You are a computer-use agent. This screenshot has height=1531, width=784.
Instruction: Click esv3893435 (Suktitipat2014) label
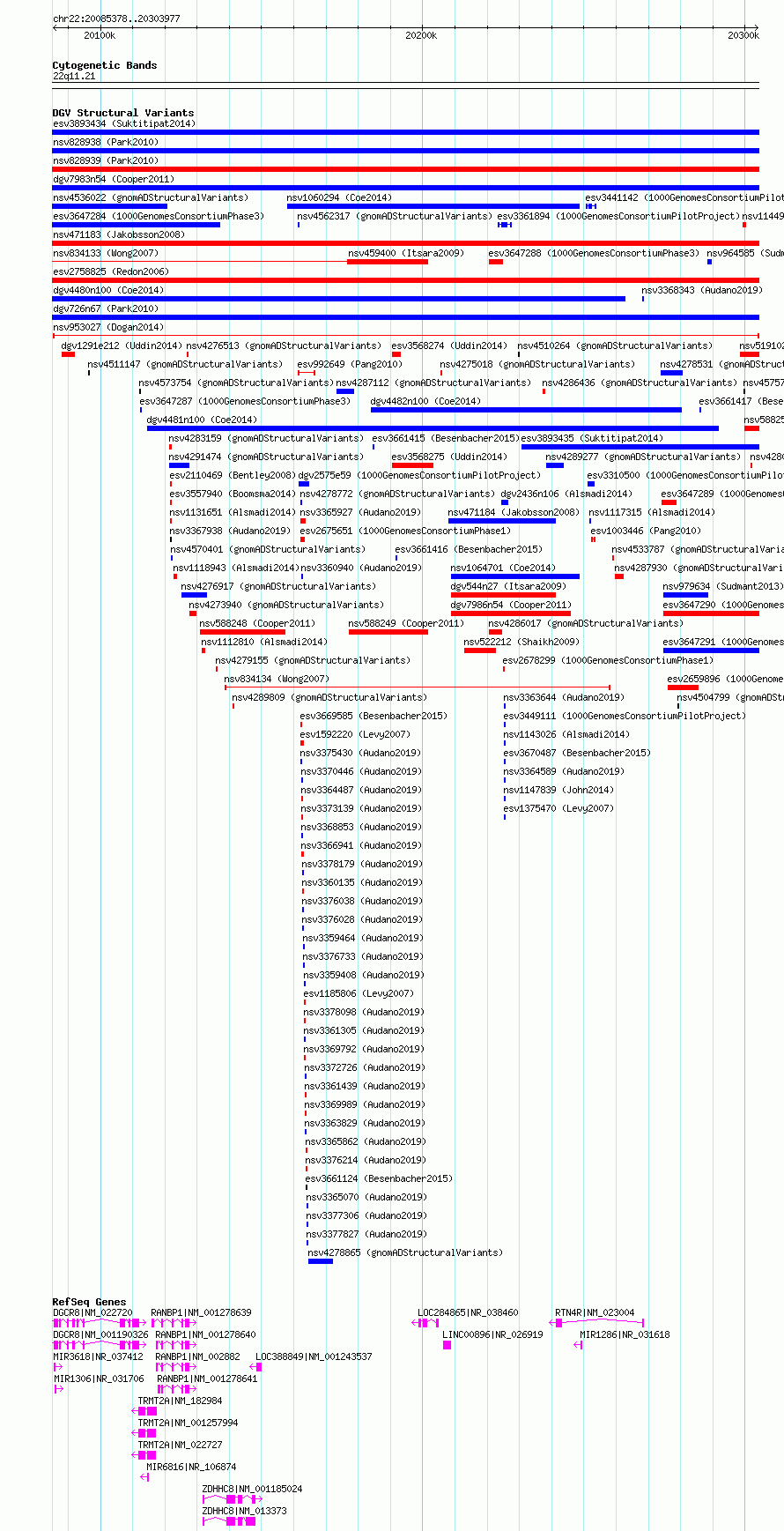(x=592, y=438)
